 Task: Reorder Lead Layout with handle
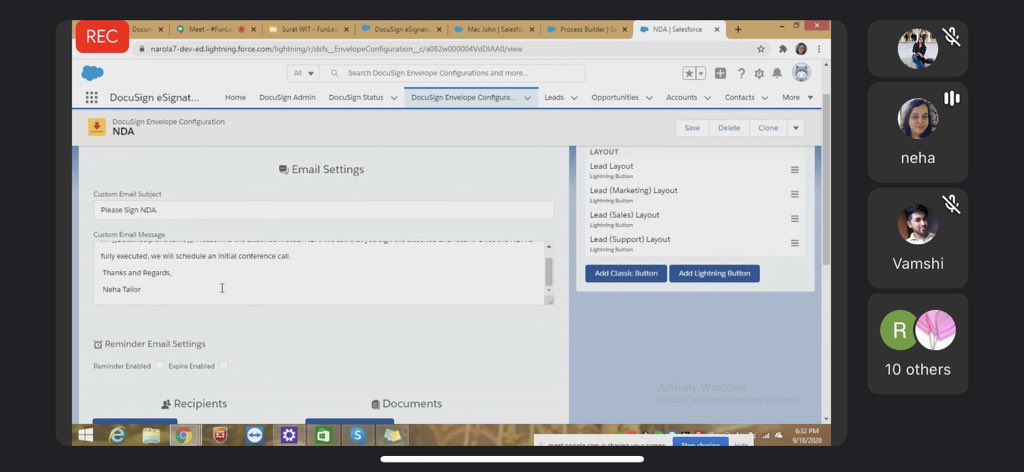tap(795, 170)
